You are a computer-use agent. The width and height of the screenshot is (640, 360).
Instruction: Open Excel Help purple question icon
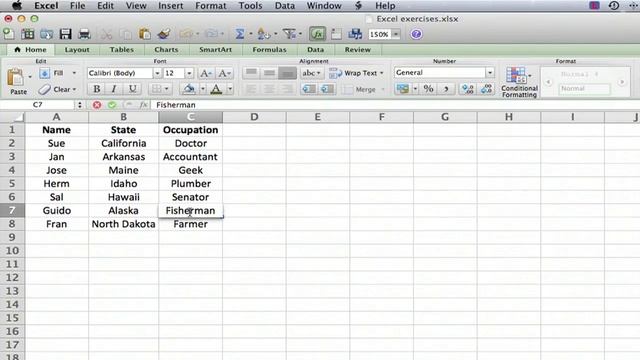[x=416, y=34]
